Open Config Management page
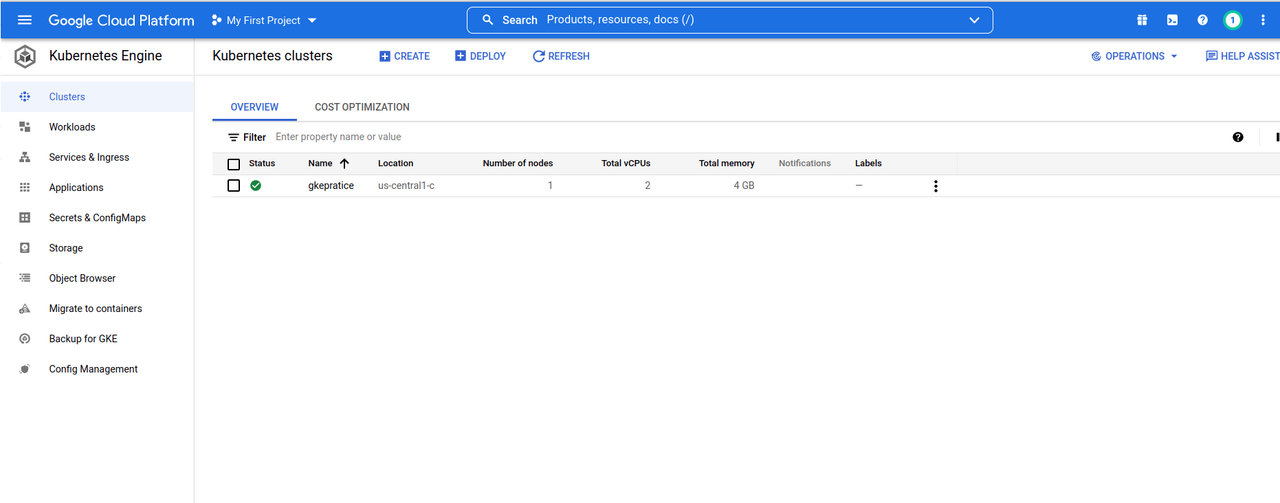 [x=93, y=369]
